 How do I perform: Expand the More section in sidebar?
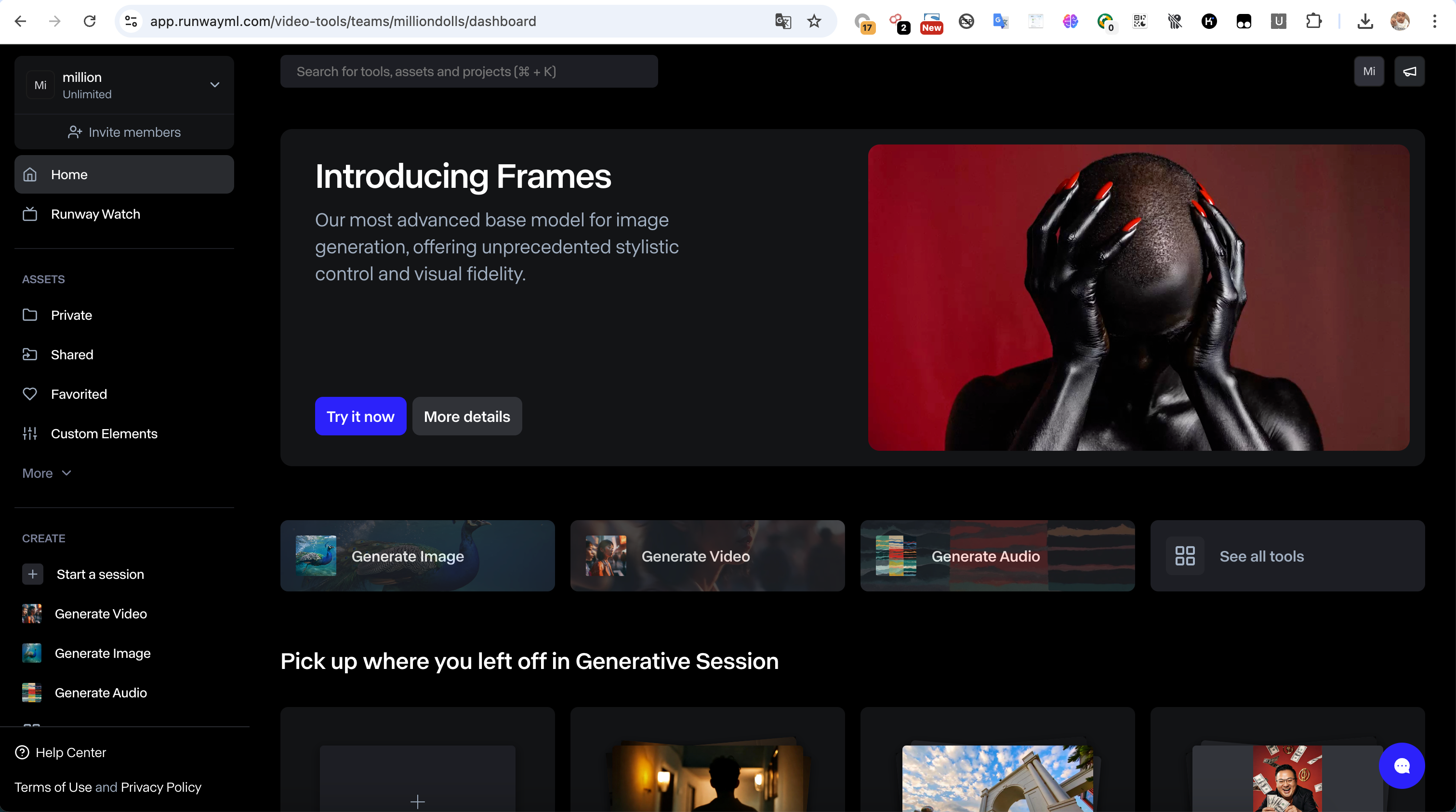click(x=47, y=473)
